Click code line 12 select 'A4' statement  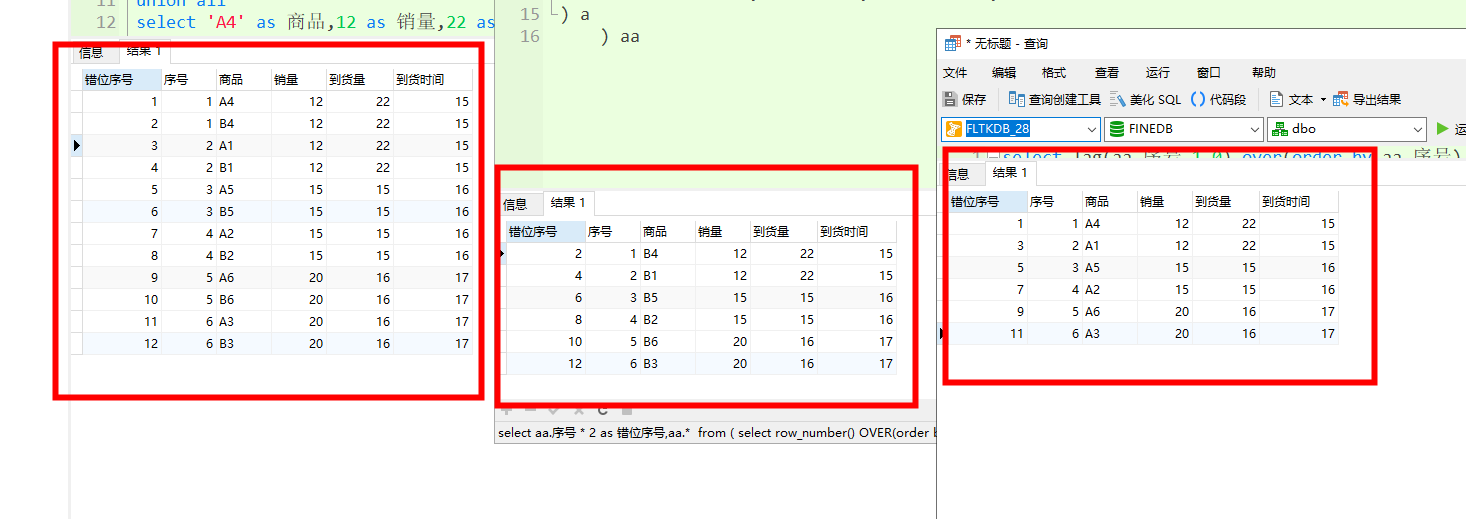316,22
